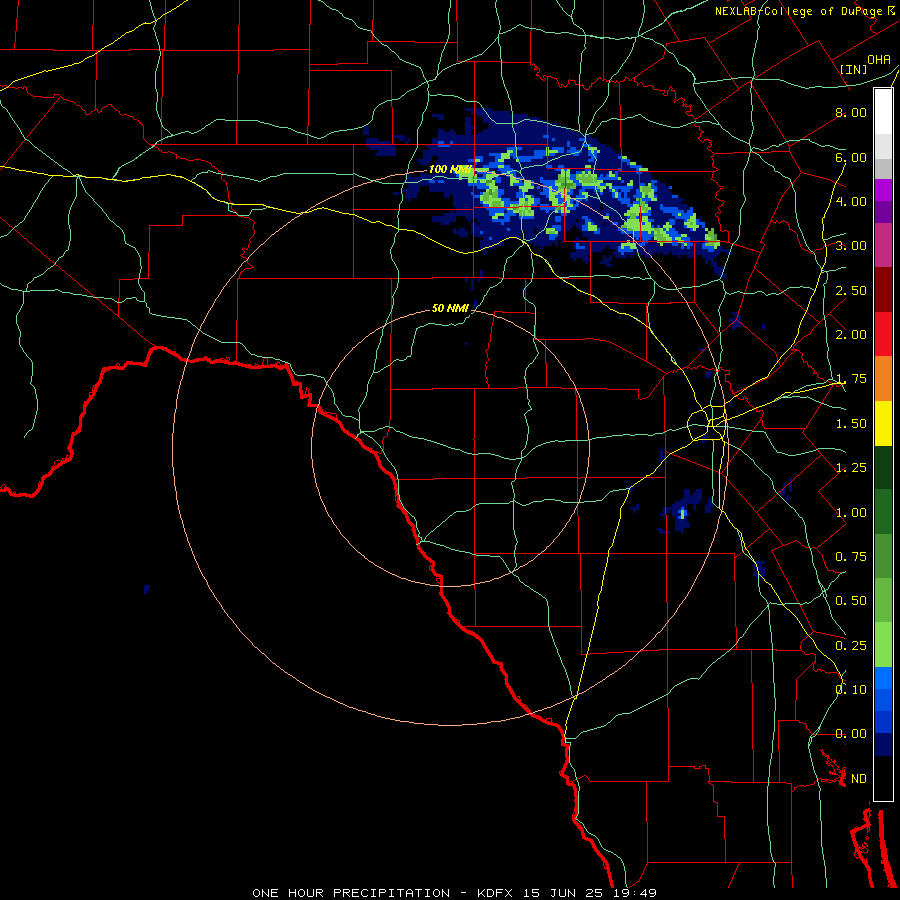Click the 0.75 legend value
This screenshot has width=900, height=900.
(851, 557)
